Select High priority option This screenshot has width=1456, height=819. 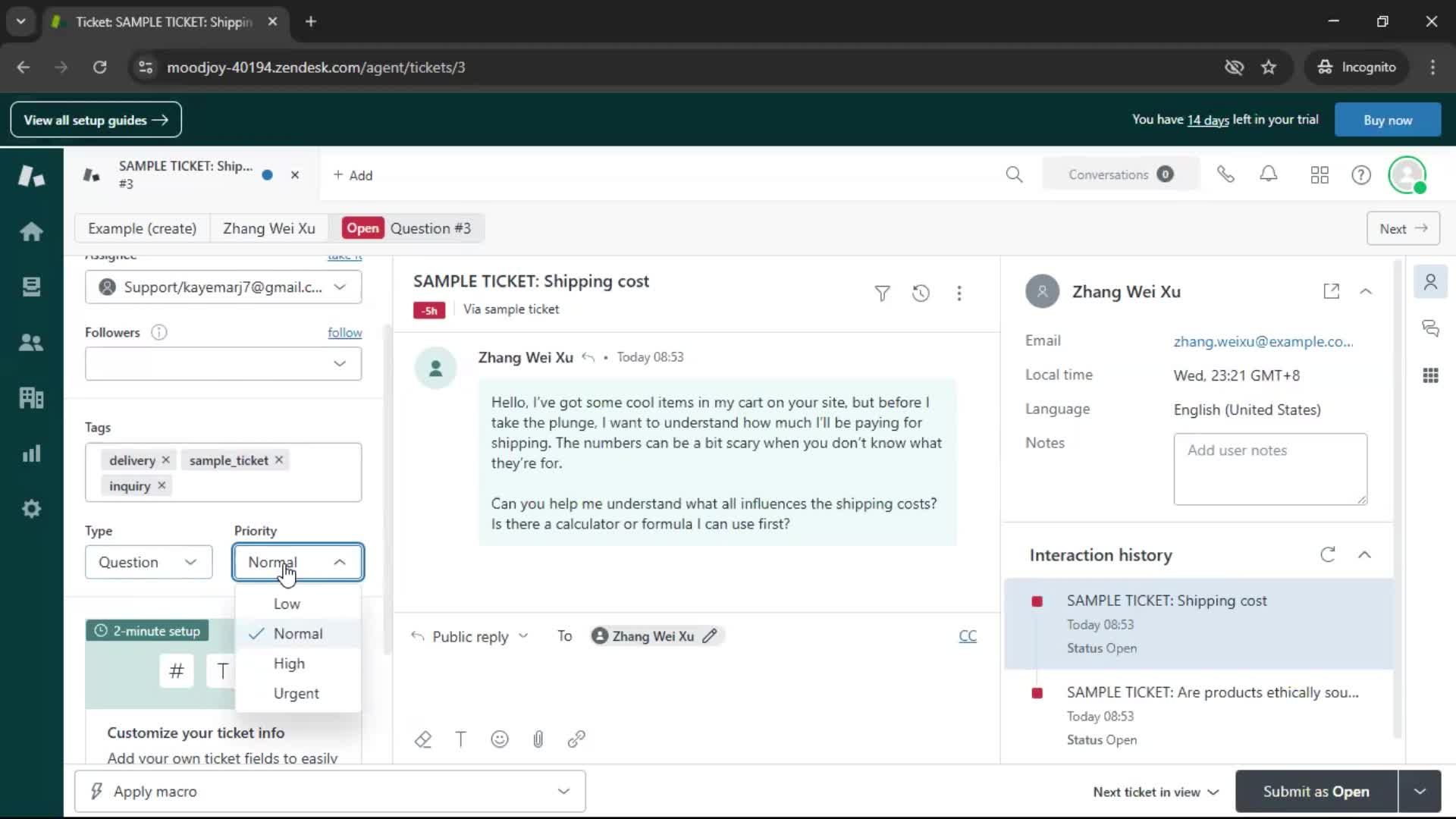(298, 664)
